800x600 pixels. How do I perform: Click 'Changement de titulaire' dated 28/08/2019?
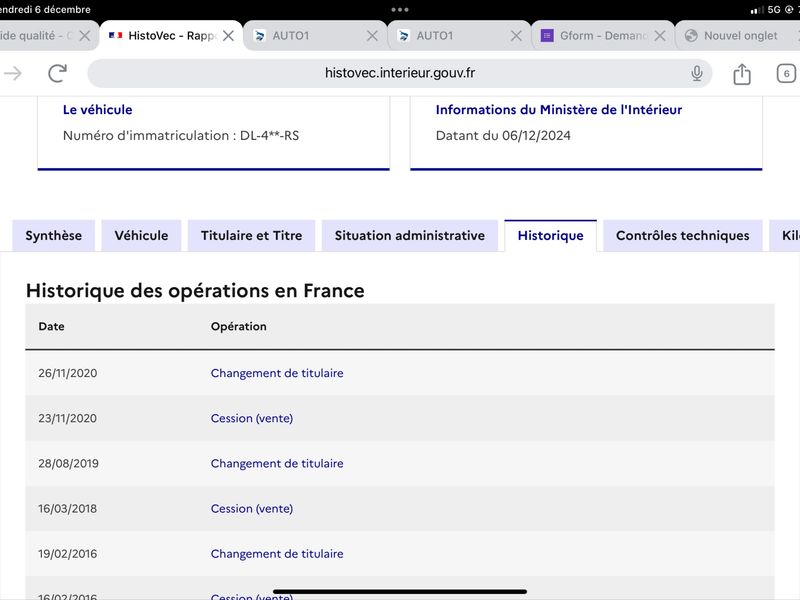click(277, 463)
